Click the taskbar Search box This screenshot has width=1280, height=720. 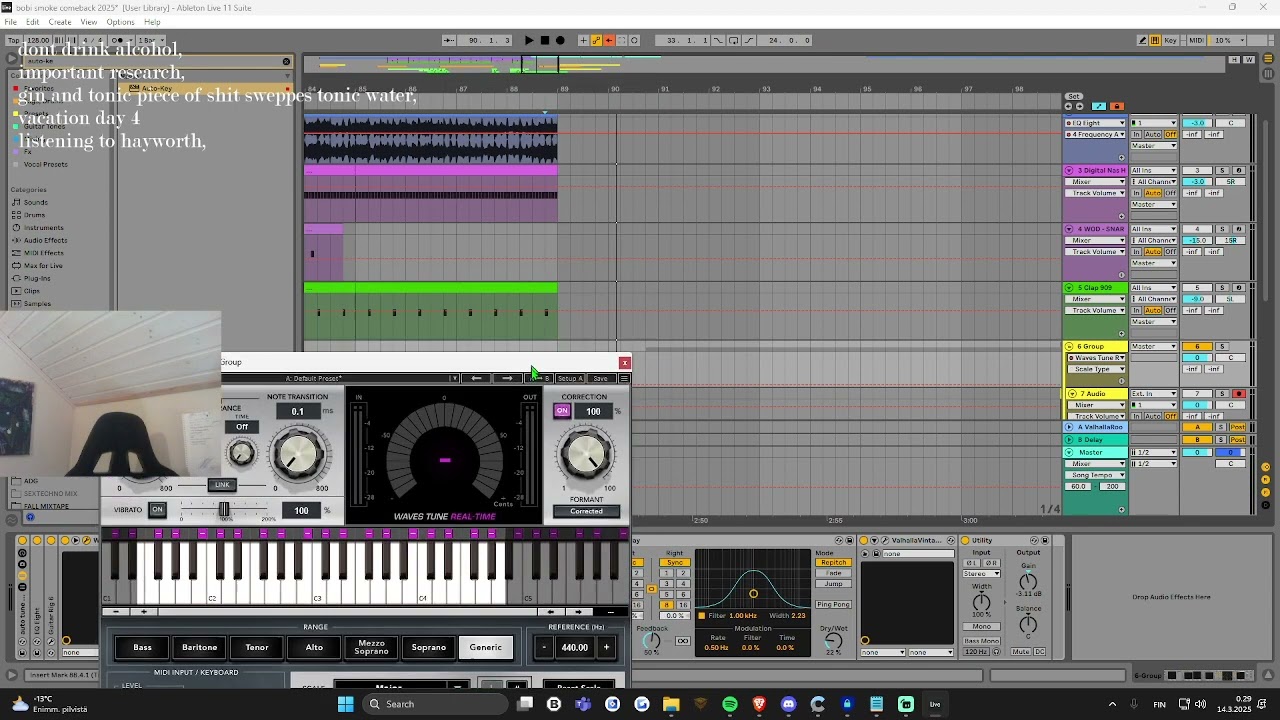point(435,704)
